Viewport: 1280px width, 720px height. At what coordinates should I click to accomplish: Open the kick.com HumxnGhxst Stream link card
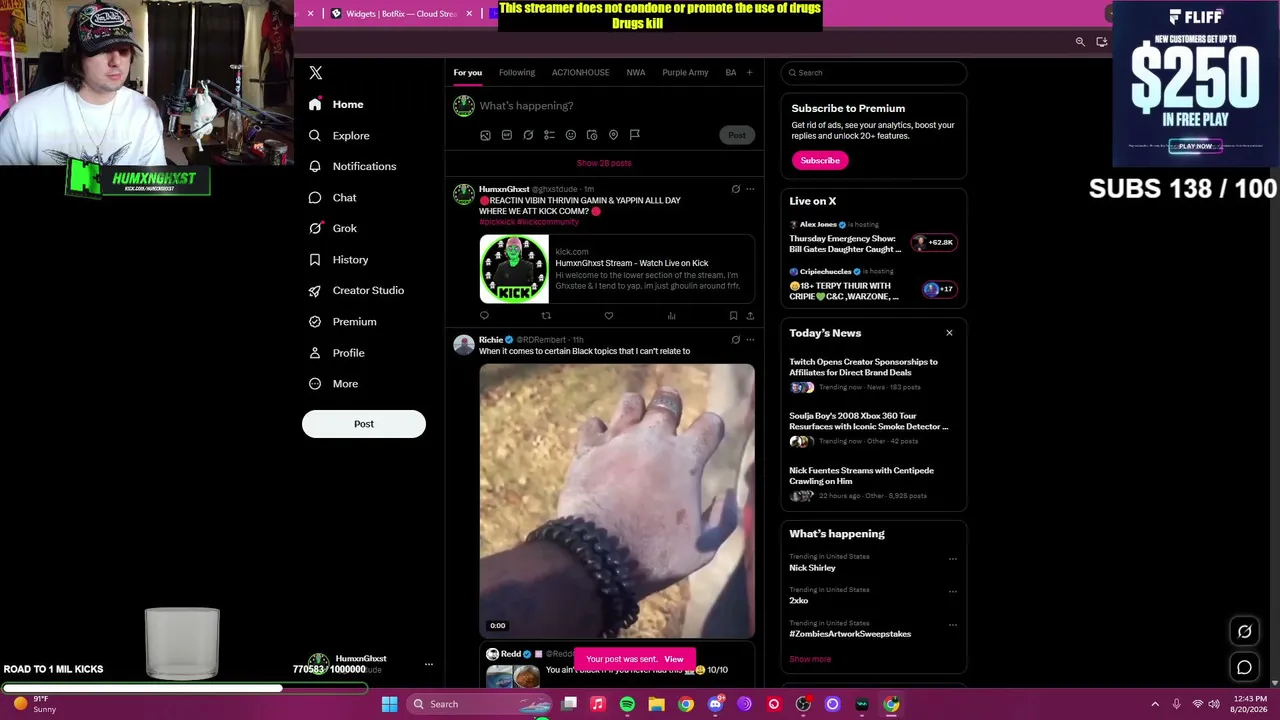617,269
